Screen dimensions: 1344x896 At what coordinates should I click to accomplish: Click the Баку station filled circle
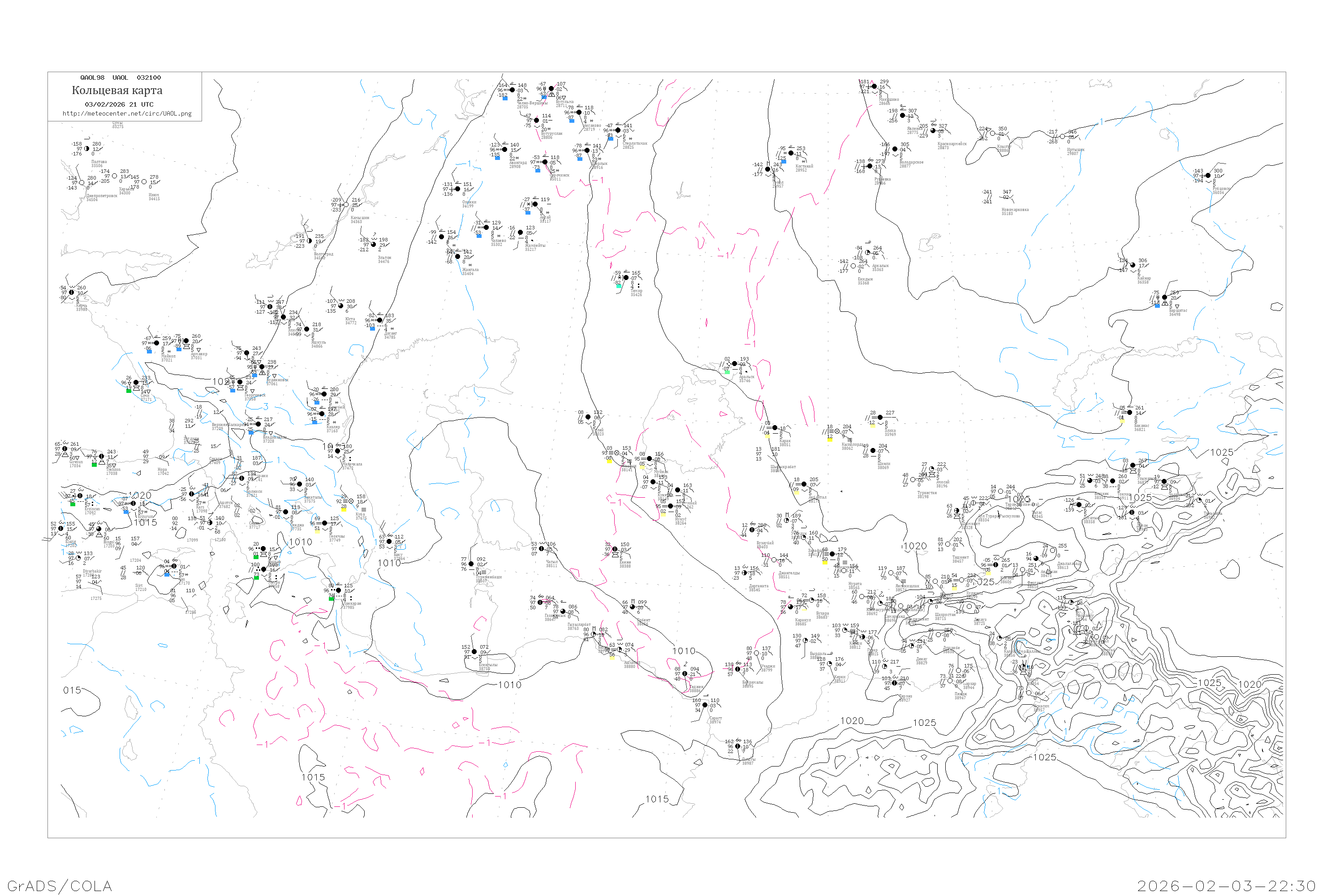click(389, 542)
